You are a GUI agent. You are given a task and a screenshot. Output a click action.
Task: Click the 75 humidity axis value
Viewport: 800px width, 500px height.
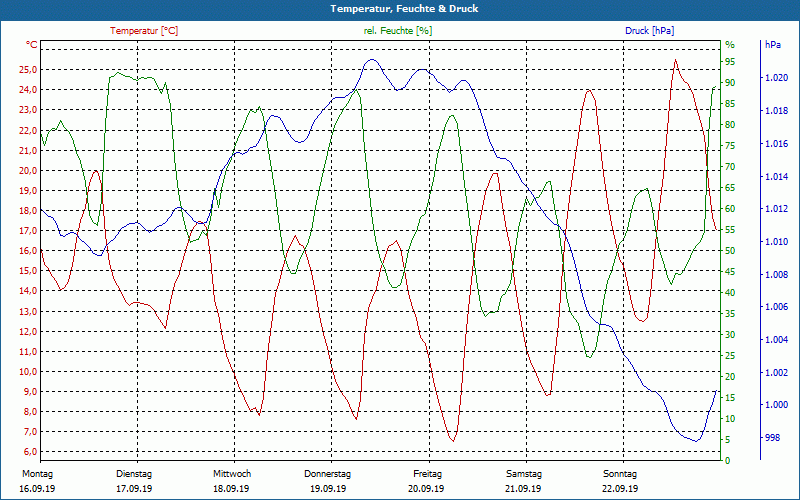(730, 146)
